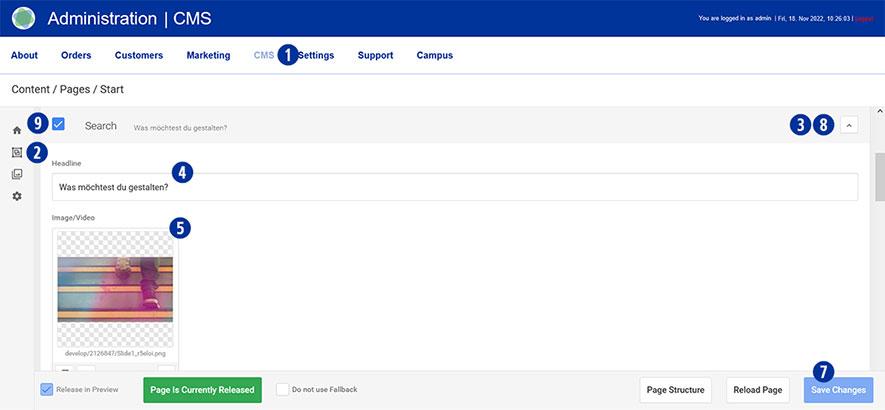Go to the Orders menu item
The width and height of the screenshot is (885, 410).
[76, 55]
